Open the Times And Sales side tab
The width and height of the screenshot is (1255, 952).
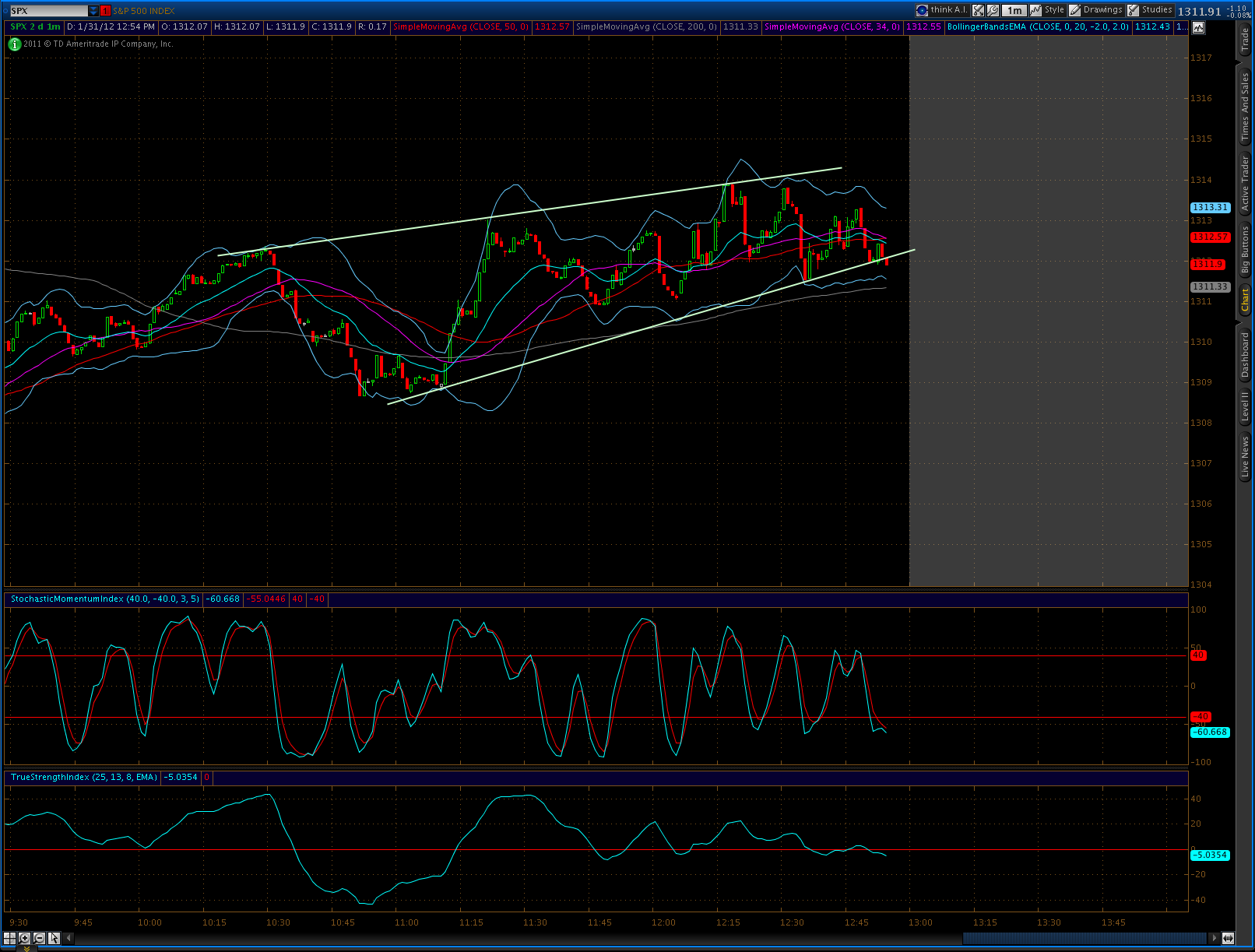1245,106
